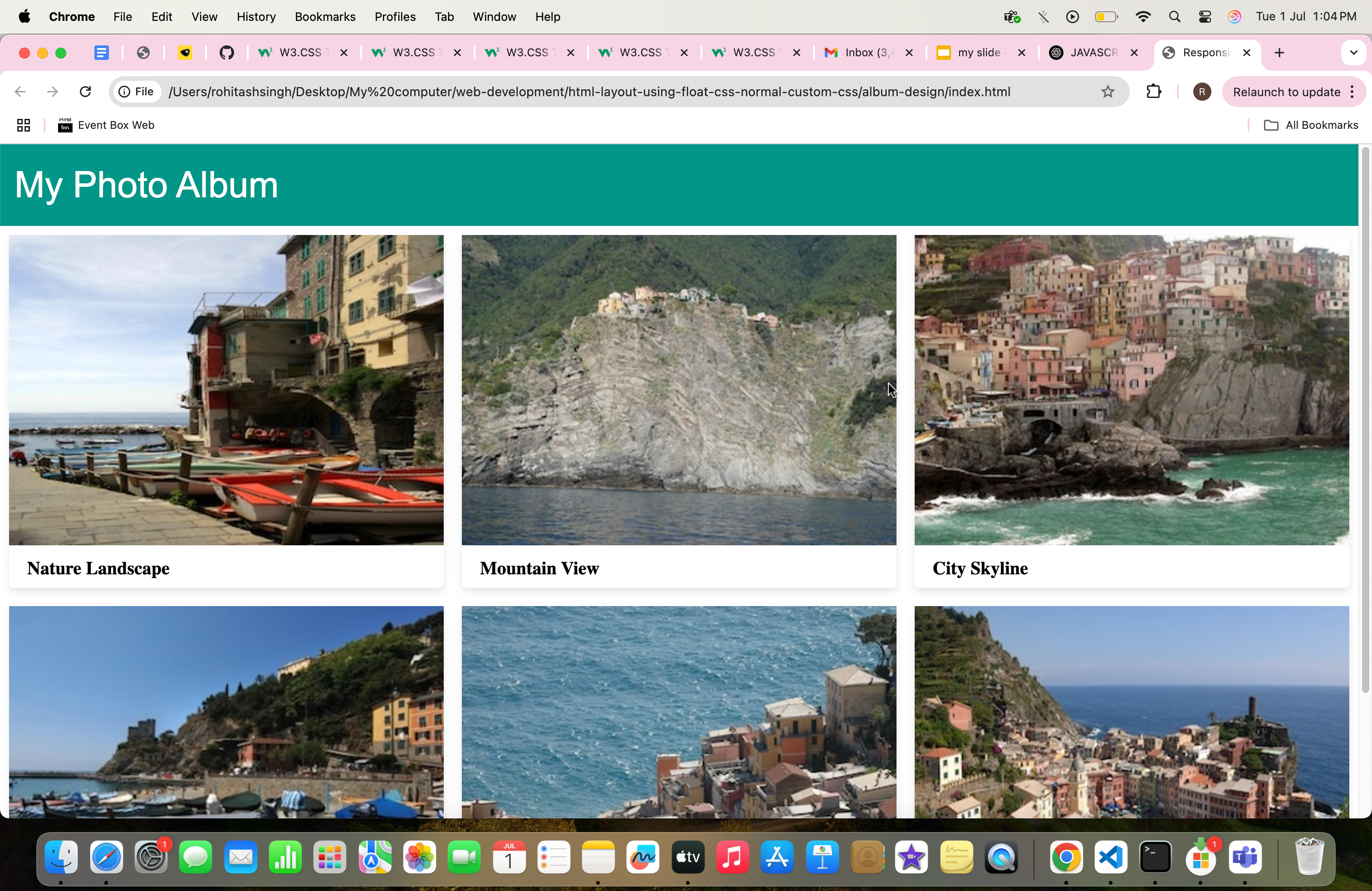Open a new tab with plus button
This screenshot has width=1372, height=891.
point(1279,53)
